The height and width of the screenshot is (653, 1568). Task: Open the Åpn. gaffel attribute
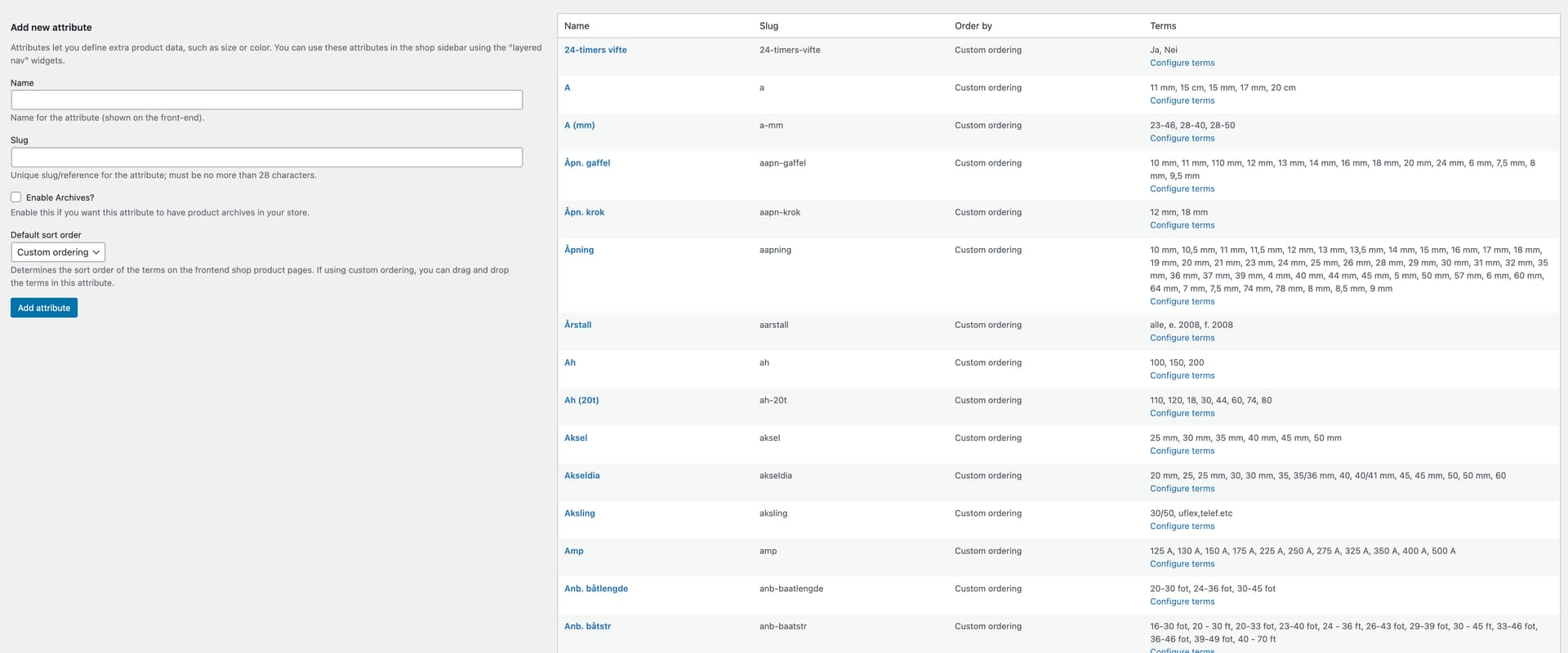pos(587,162)
